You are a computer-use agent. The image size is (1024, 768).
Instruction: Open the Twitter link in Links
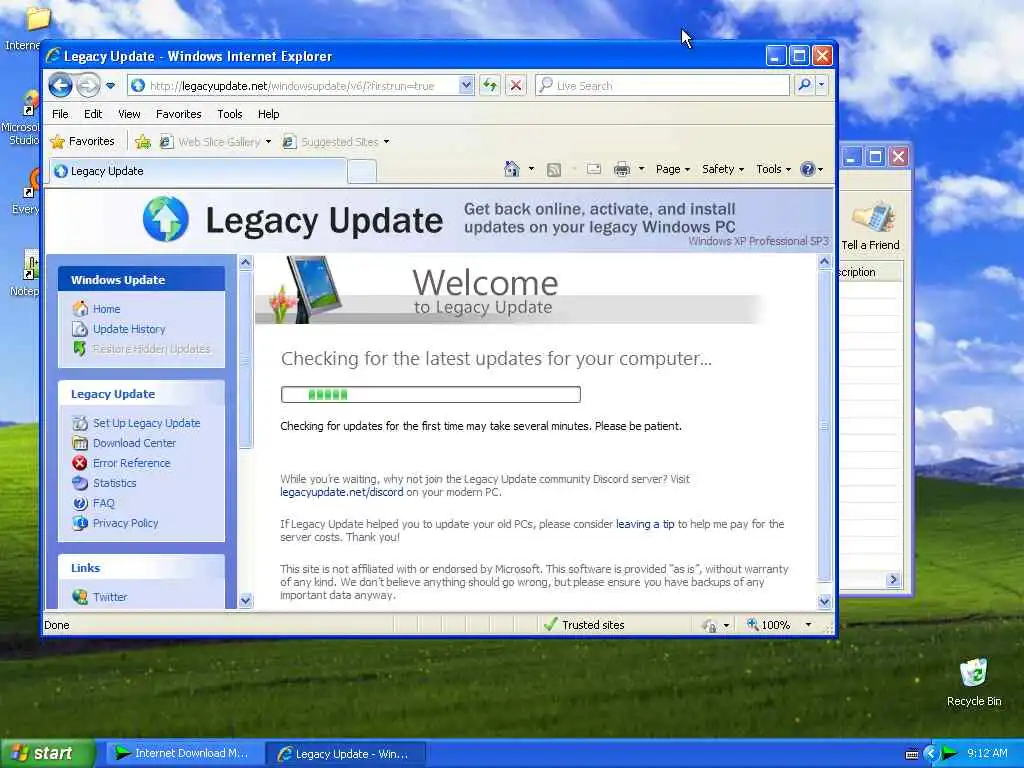point(110,597)
